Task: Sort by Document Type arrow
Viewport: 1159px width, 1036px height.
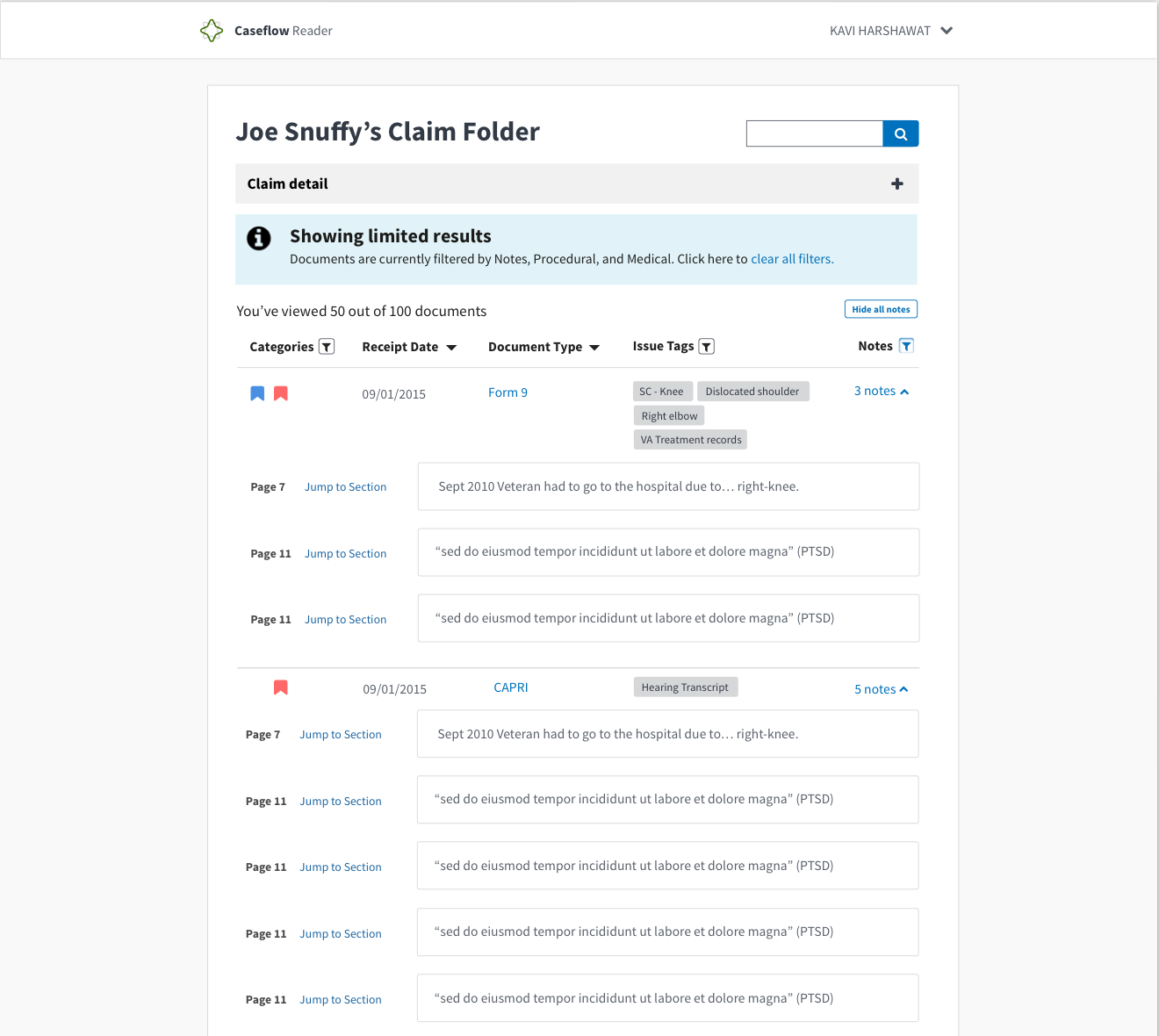Action: pos(594,348)
